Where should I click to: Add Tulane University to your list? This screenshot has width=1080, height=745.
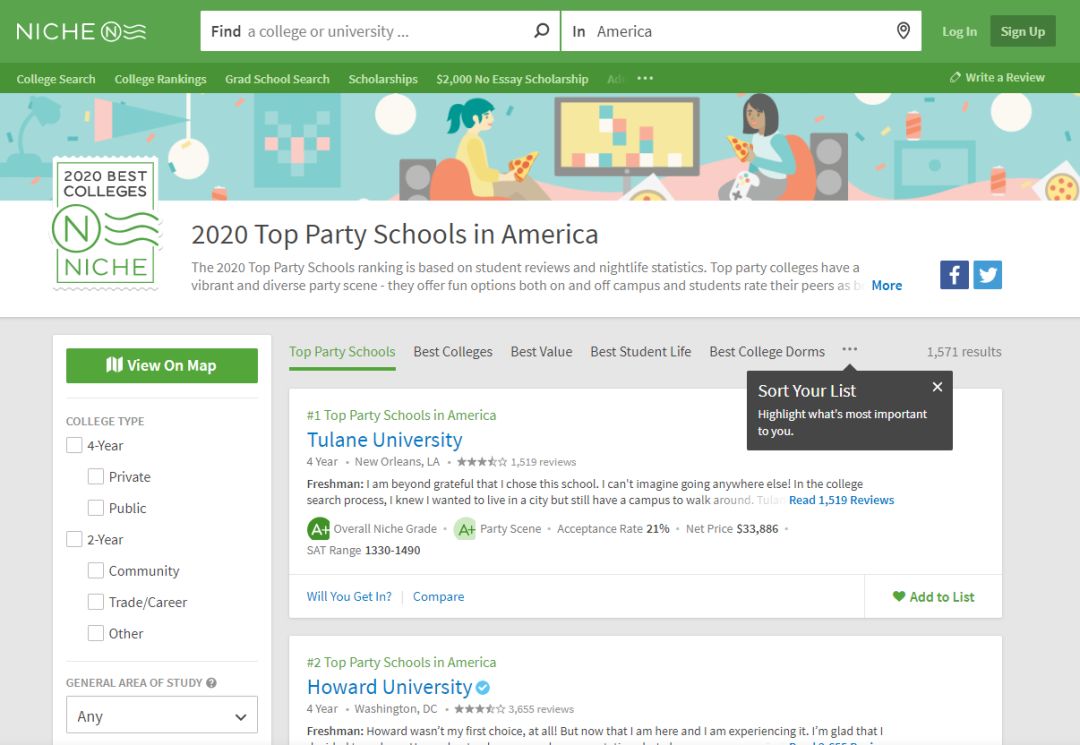(933, 597)
